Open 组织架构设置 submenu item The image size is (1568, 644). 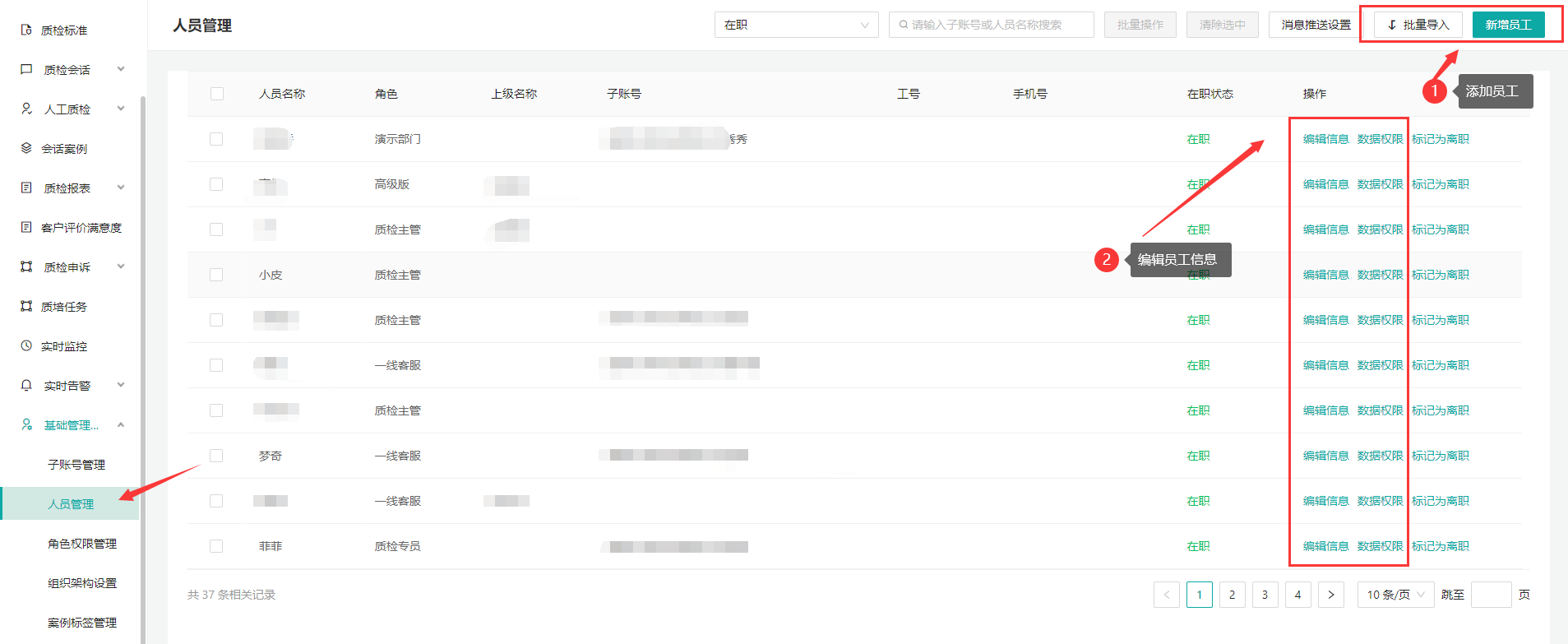(82, 583)
